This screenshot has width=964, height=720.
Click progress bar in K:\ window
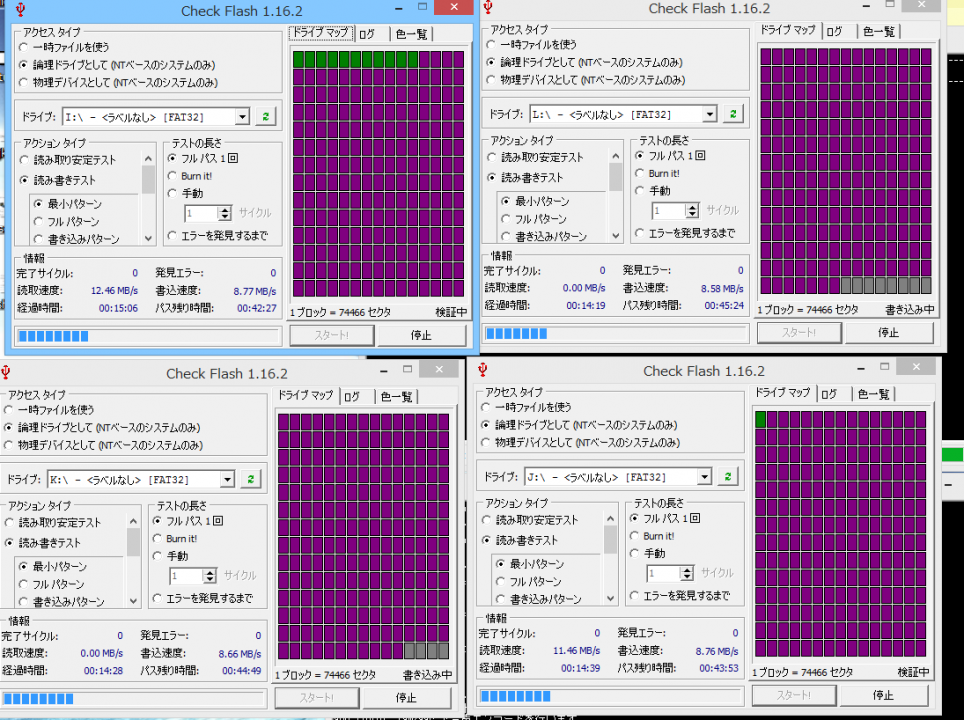tap(133, 698)
